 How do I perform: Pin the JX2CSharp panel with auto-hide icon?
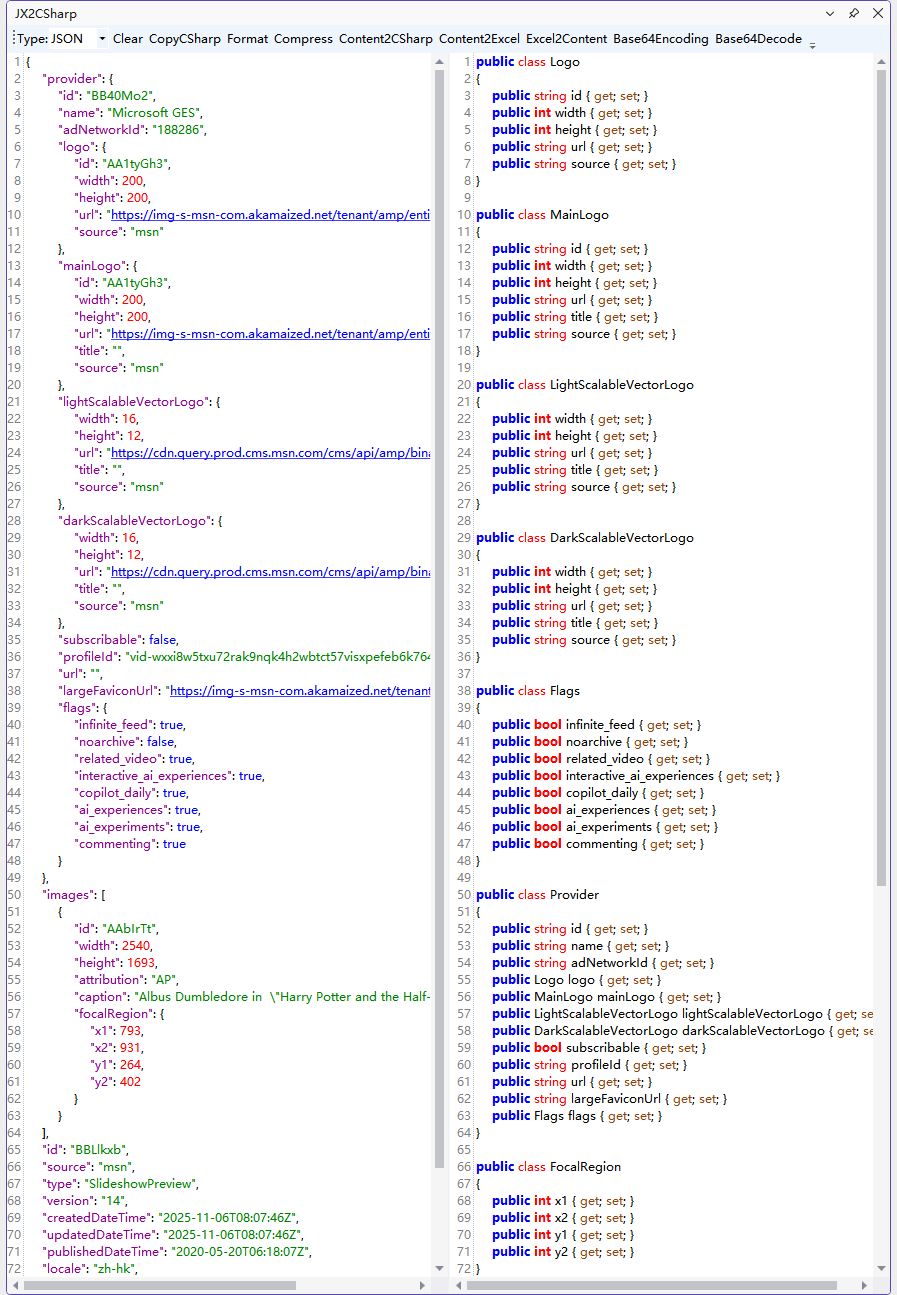click(x=853, y=14)
